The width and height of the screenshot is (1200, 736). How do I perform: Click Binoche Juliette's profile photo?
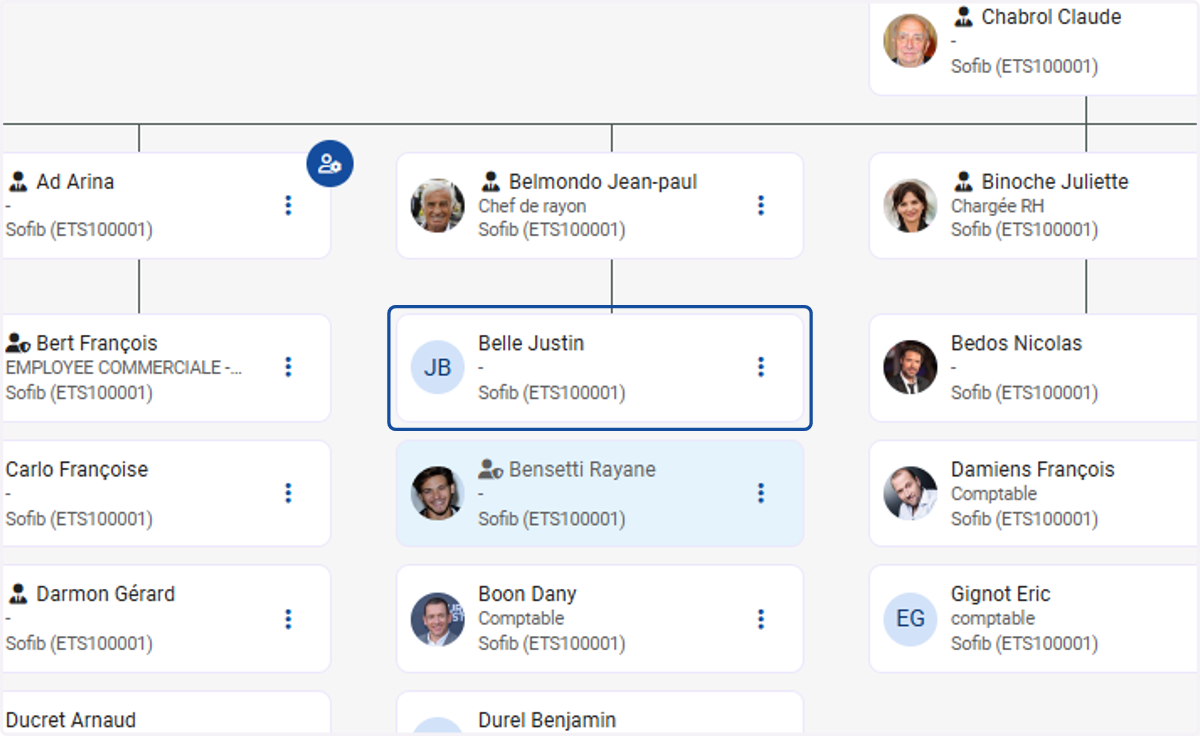[x=910, y=206]
